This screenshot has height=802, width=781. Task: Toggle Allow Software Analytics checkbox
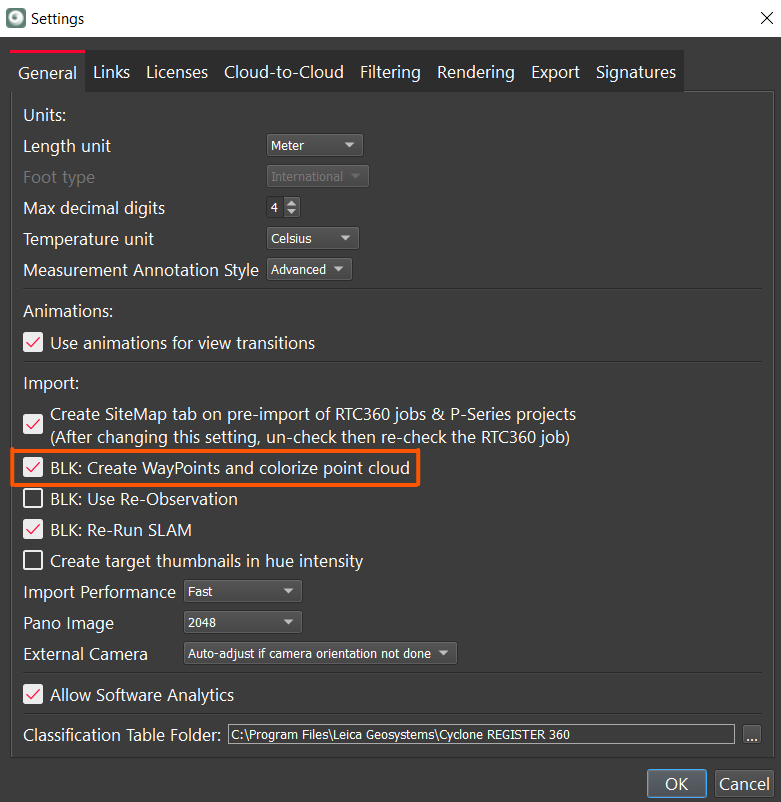click(33, 695)
